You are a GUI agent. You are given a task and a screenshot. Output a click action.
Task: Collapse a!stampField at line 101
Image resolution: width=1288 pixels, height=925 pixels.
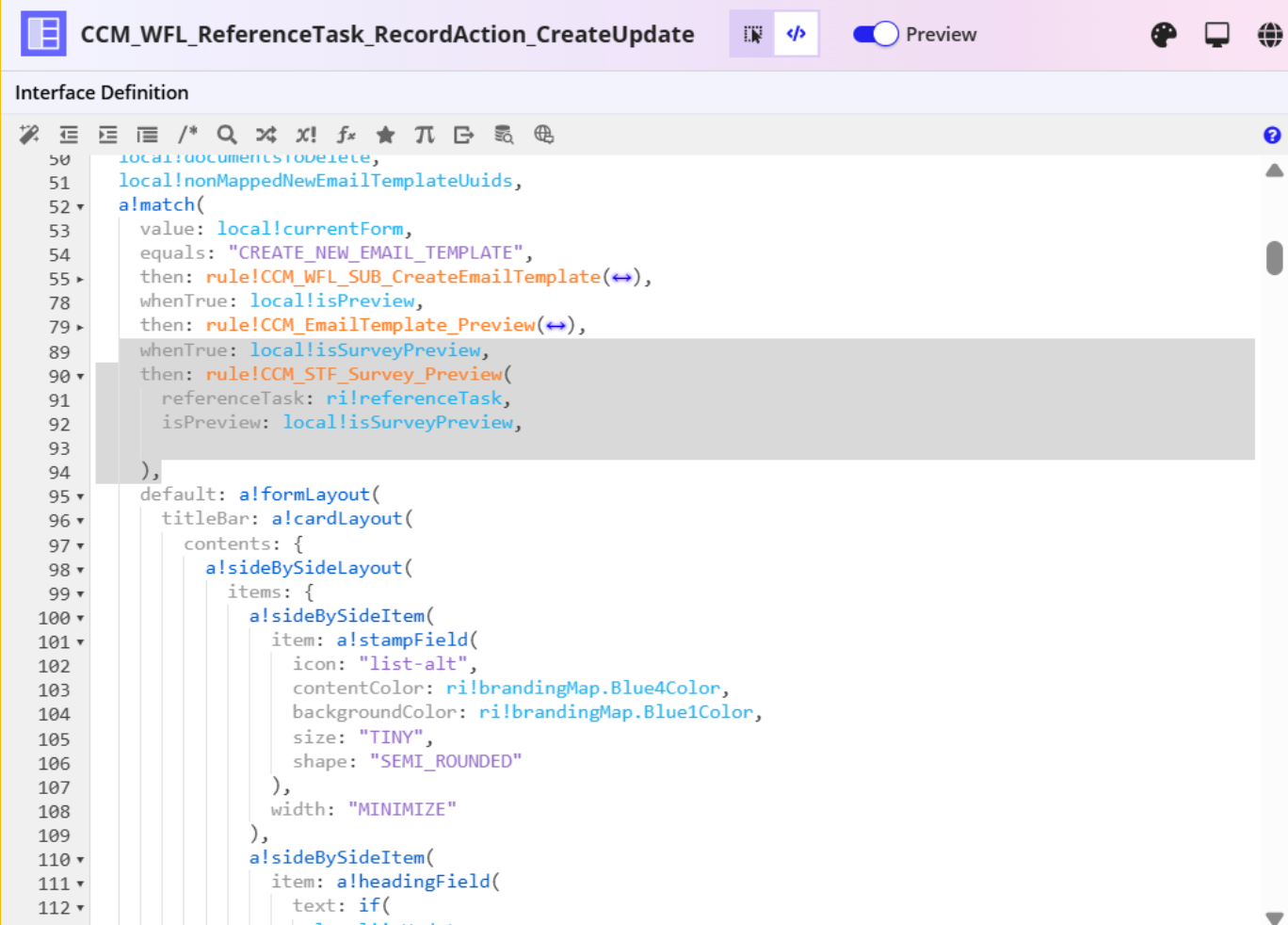[x=80, y=642]
